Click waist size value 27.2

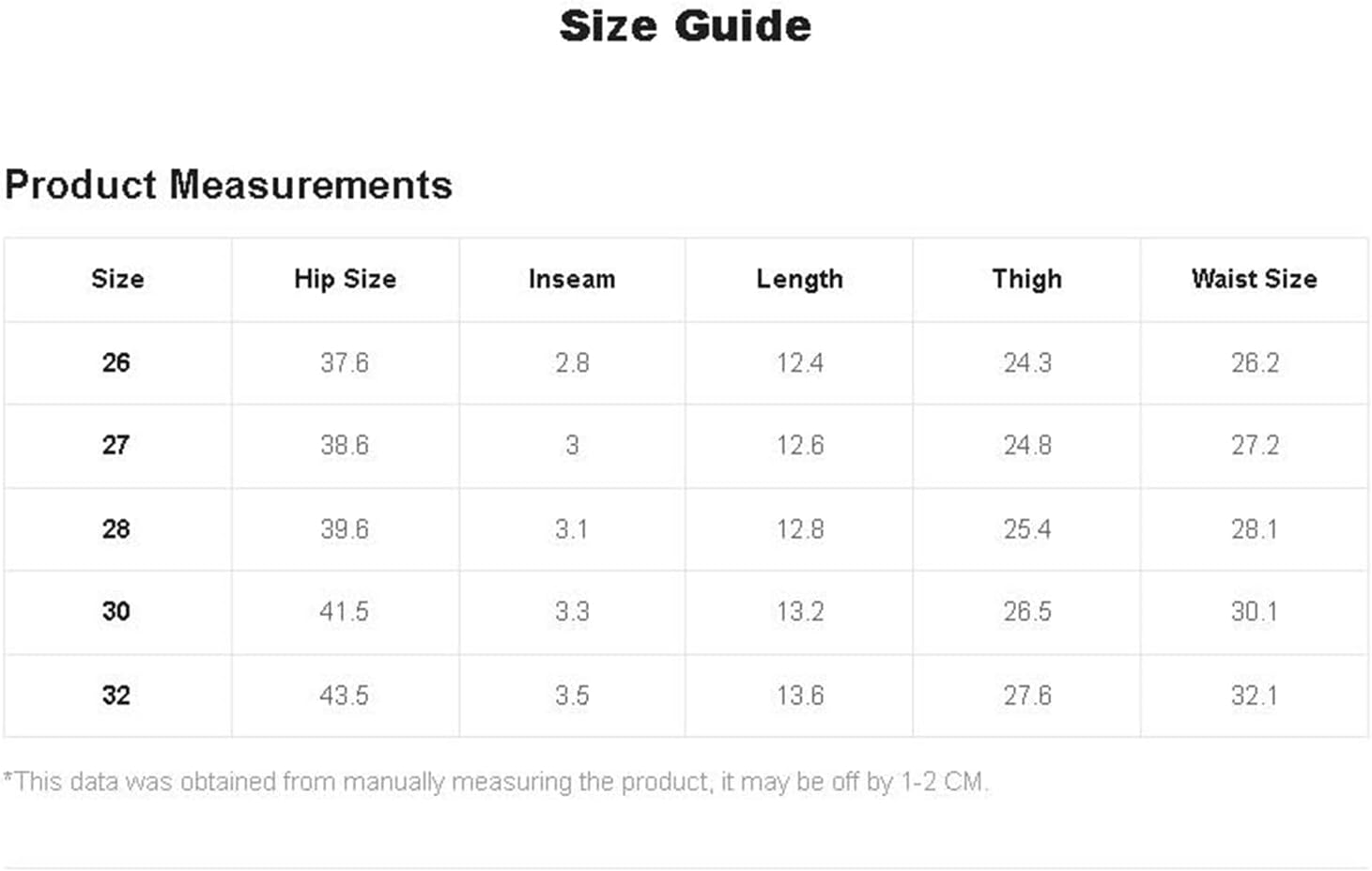tap(1255, 445)
